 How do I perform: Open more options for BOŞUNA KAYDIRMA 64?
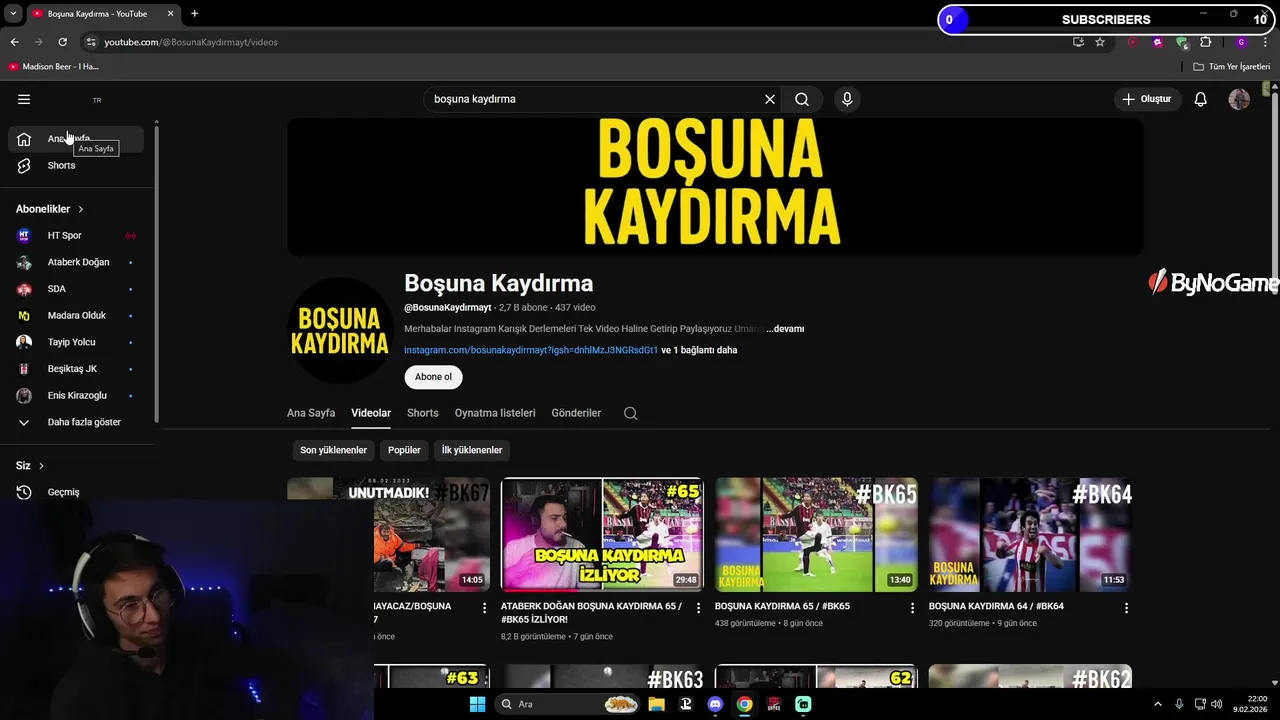(x=1126, y=608)
